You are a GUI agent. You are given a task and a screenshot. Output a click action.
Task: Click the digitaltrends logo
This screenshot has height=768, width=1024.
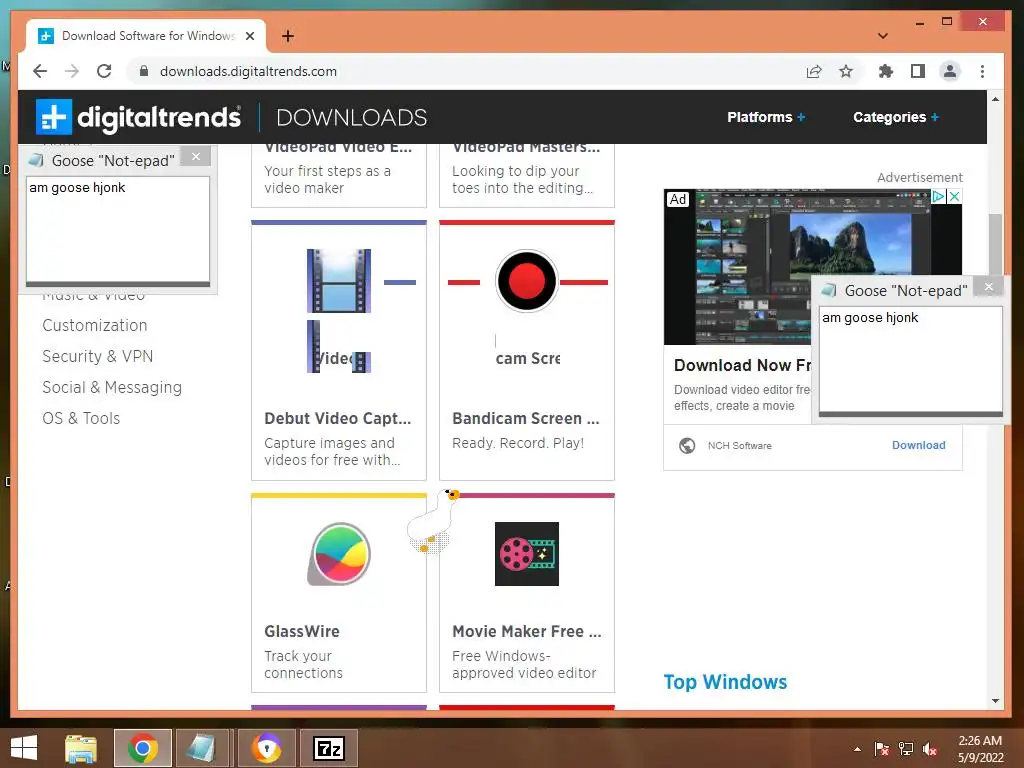pyautogui.click(x=138, y=118)
